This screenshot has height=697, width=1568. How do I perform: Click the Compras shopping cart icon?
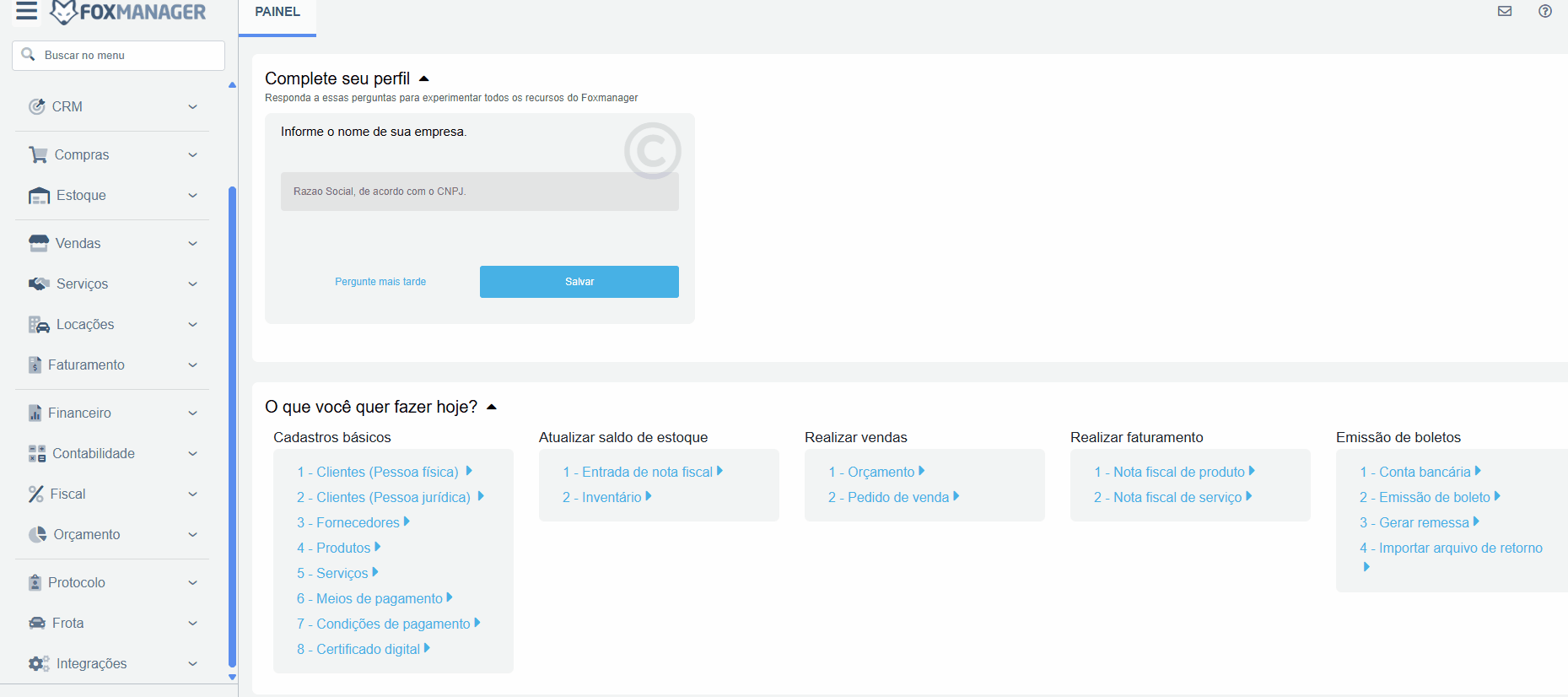(38, 154)
